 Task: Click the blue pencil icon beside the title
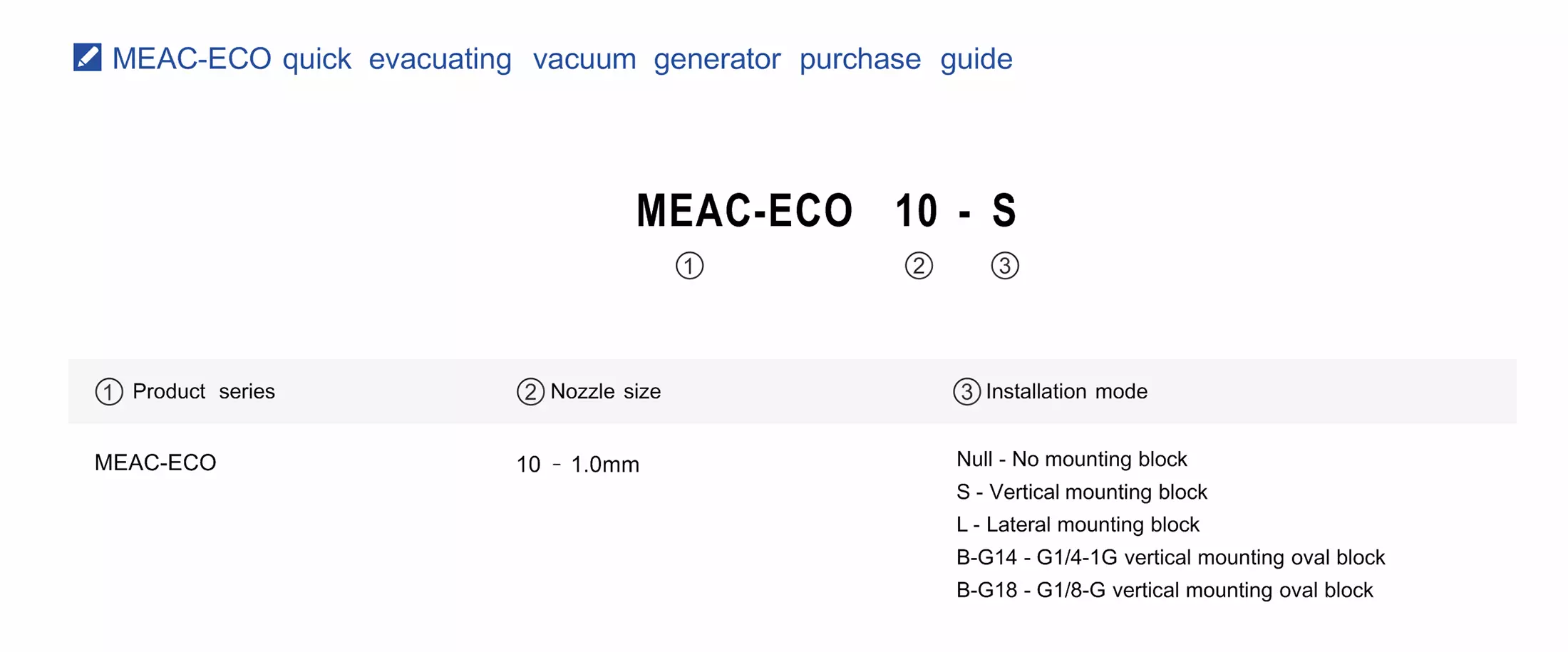coord(88,58)
